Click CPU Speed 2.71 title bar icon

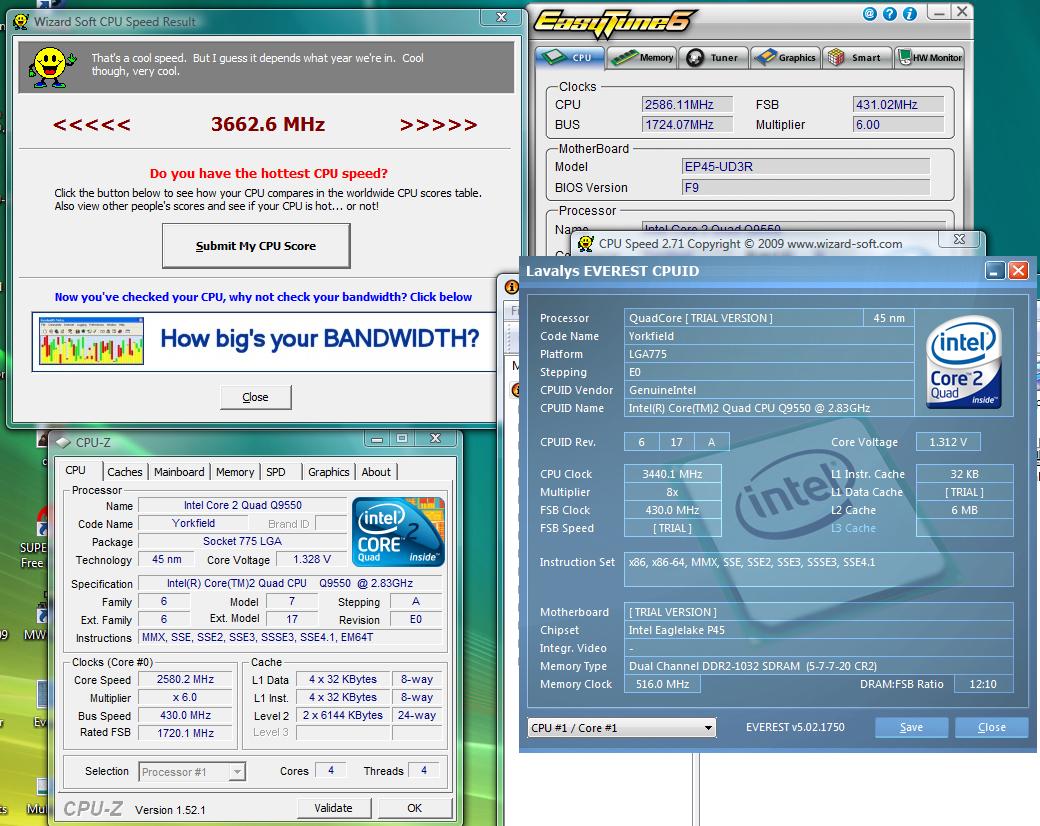(586, 243)
